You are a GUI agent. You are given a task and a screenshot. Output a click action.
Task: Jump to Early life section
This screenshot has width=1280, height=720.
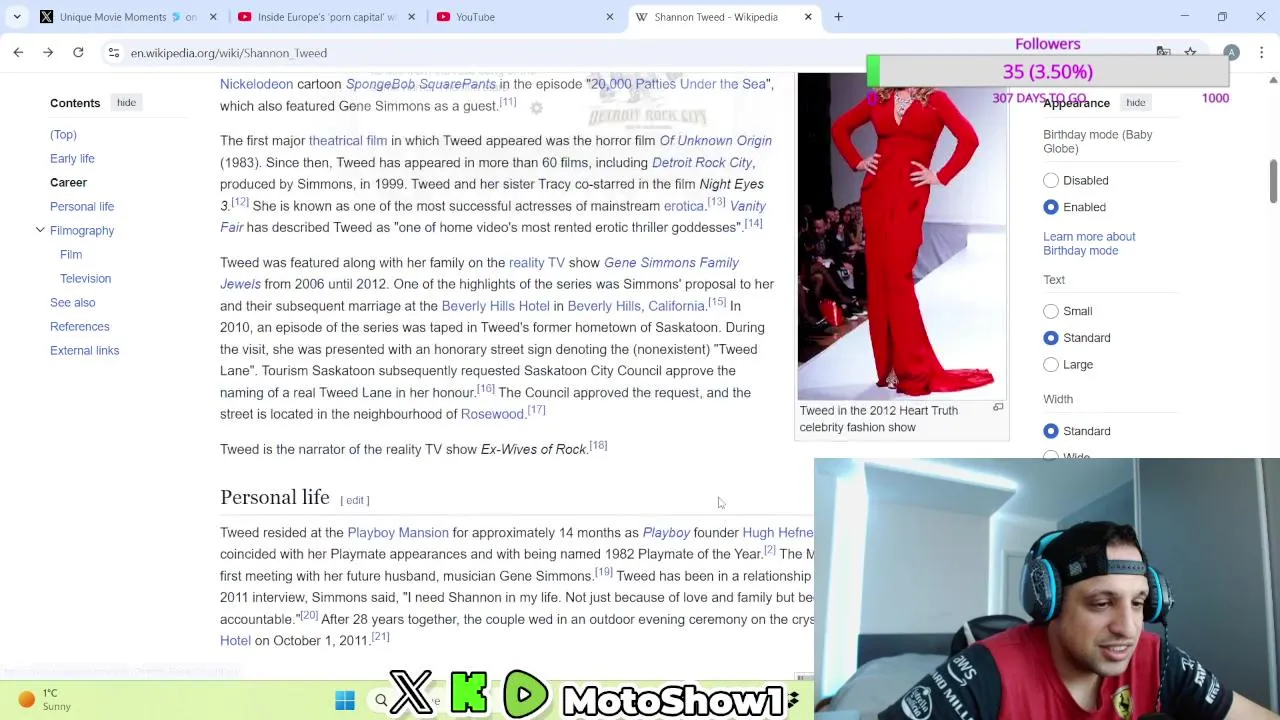72,159
